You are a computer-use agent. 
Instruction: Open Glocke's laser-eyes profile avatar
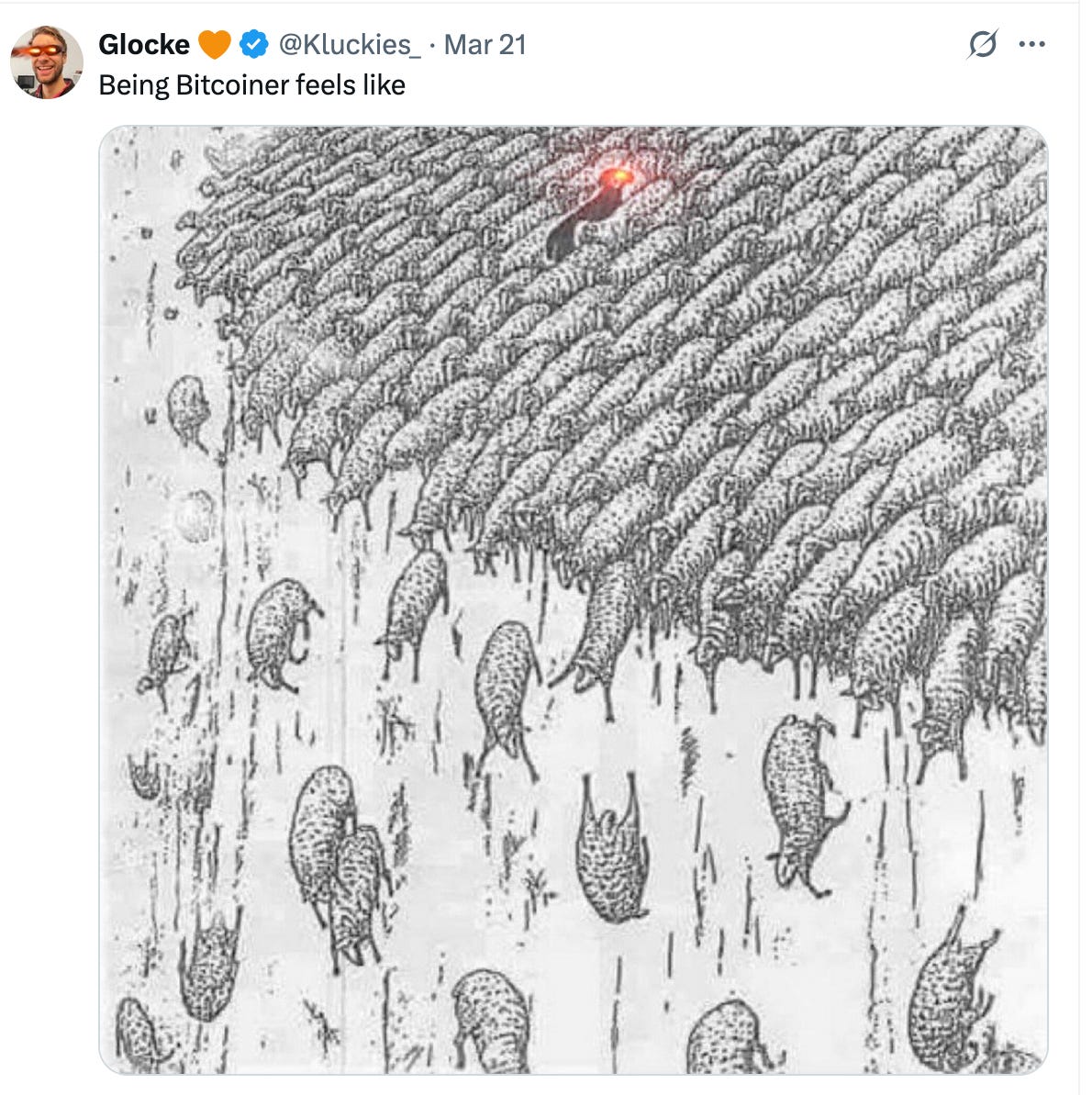click(x=47, y=62)
